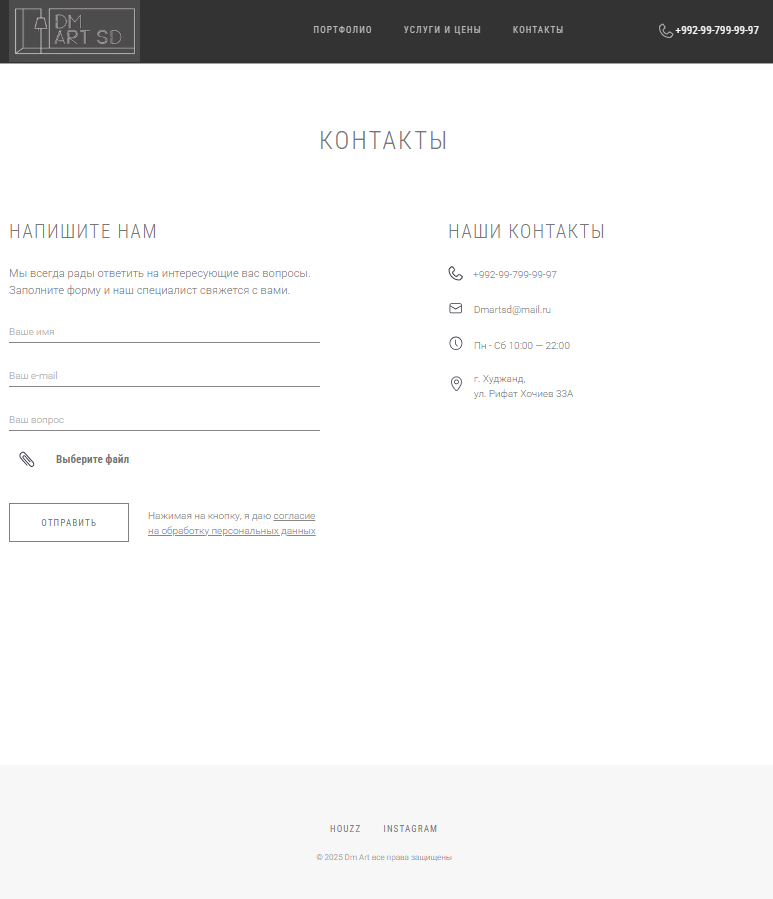The image size is (773, 899).
Task: Open the Портфолио menu item
Action: (342, 30)
